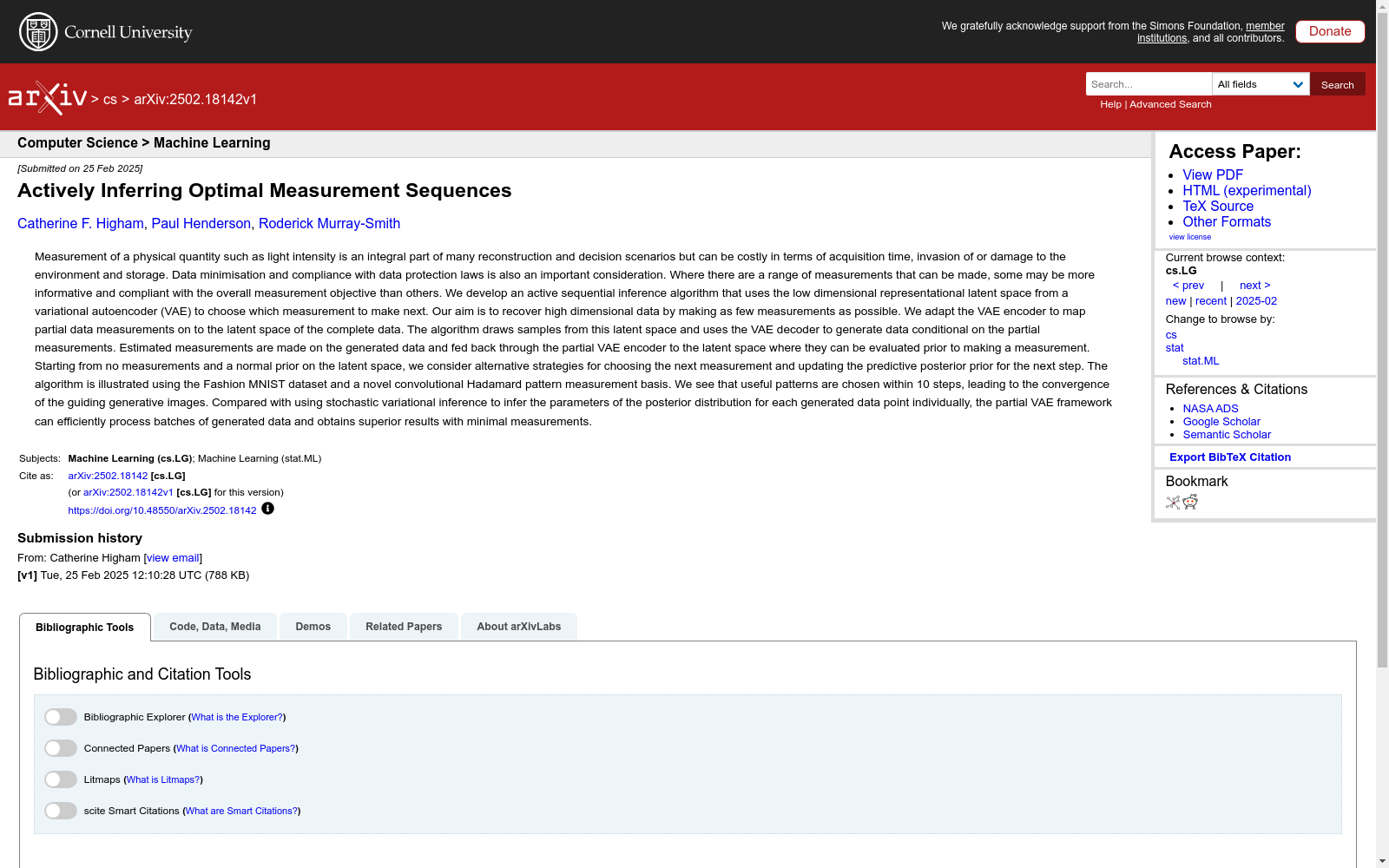Open Google Scholar link

pos(1221,422)
